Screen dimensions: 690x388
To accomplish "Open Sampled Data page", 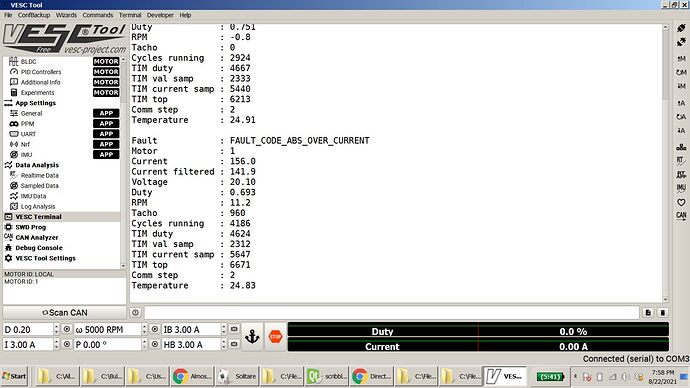I will (62, 186).
